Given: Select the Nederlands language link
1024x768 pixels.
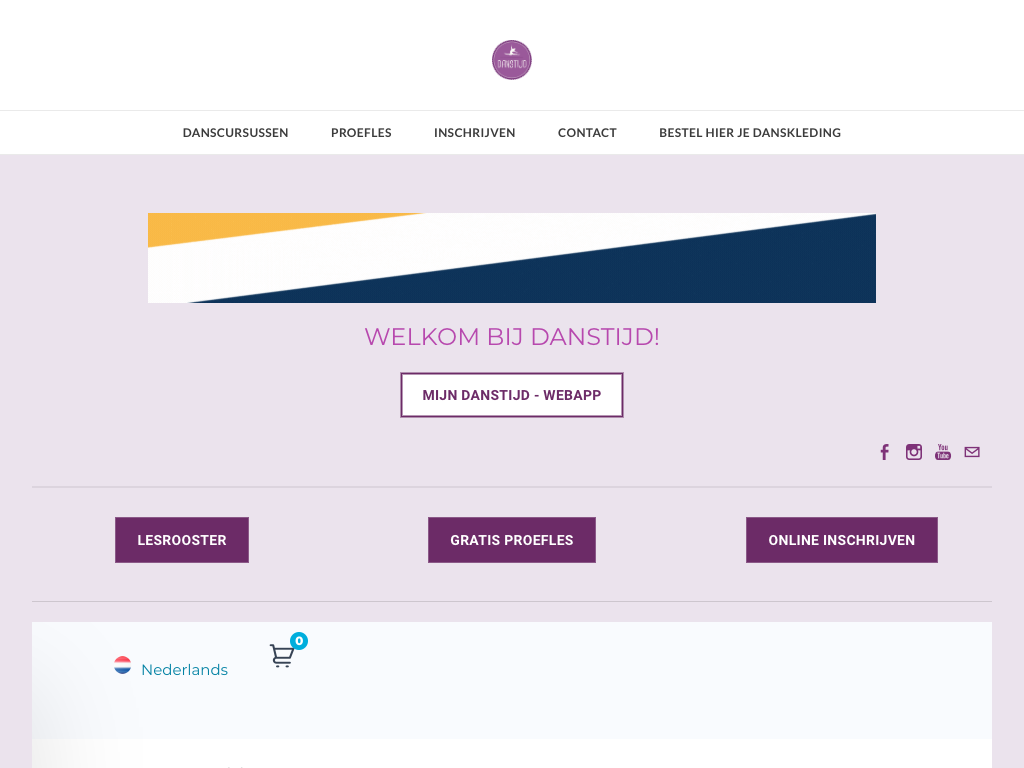Looking at the screenshot, I should (x=184, y=669).
